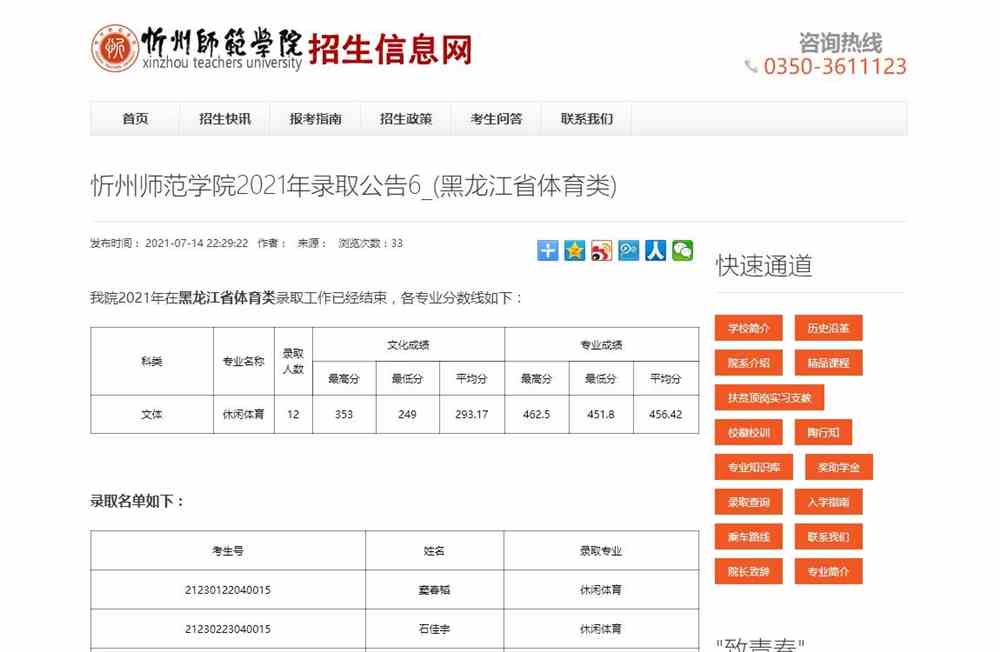The image size is (1000, 652).
Task: Open 历史沿革 quick link
Action: tap(828, 328)
